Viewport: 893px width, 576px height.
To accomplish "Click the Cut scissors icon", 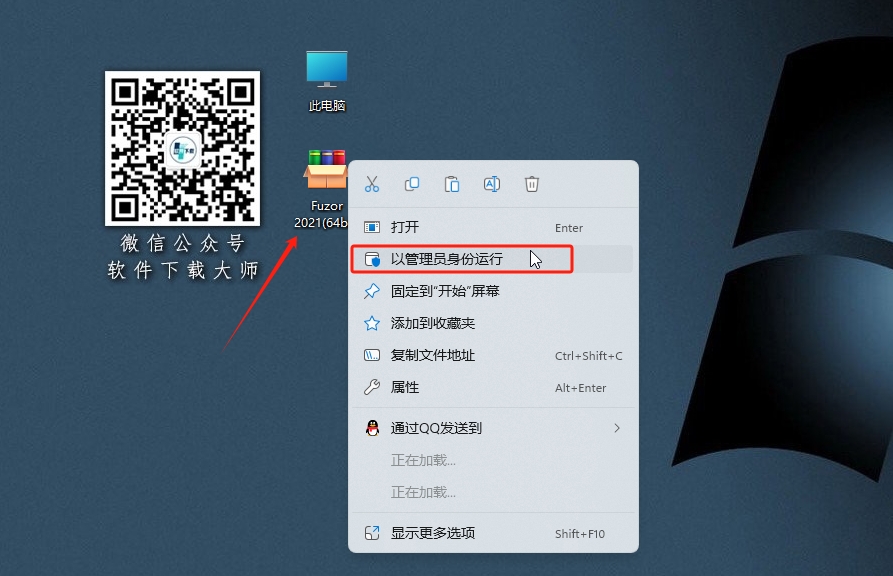I will click(x=372, y=184).
